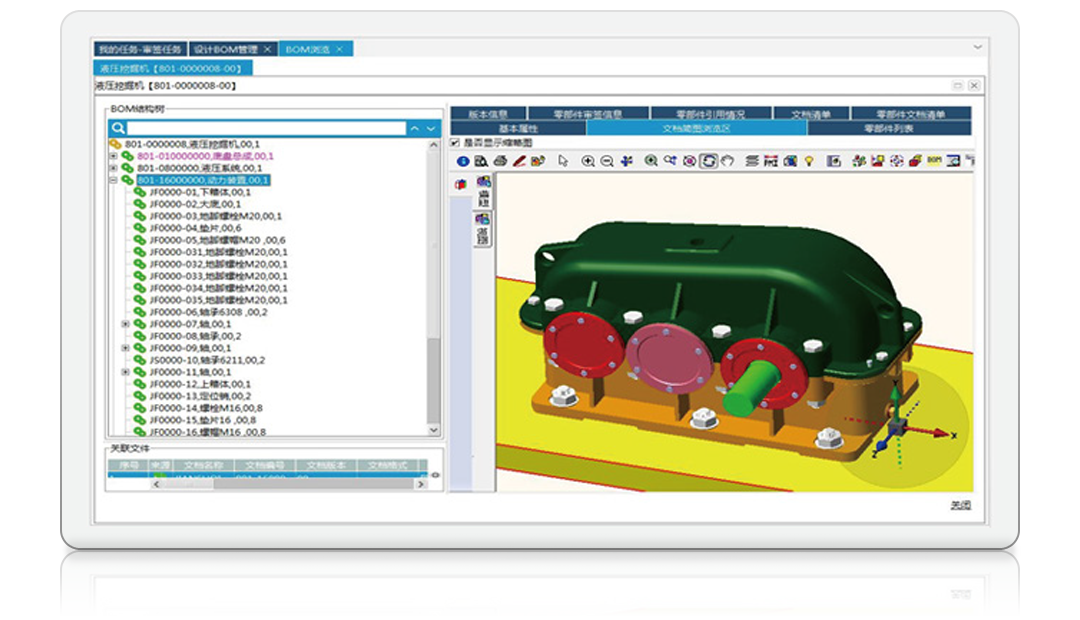Activate the rotate view tool
This screenshot has width=1080, height=620.
click(x=708, y=161)
